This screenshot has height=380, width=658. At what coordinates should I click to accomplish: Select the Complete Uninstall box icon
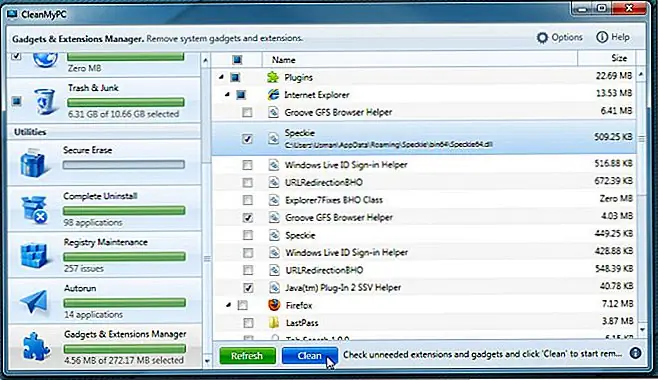click(34, 209)
